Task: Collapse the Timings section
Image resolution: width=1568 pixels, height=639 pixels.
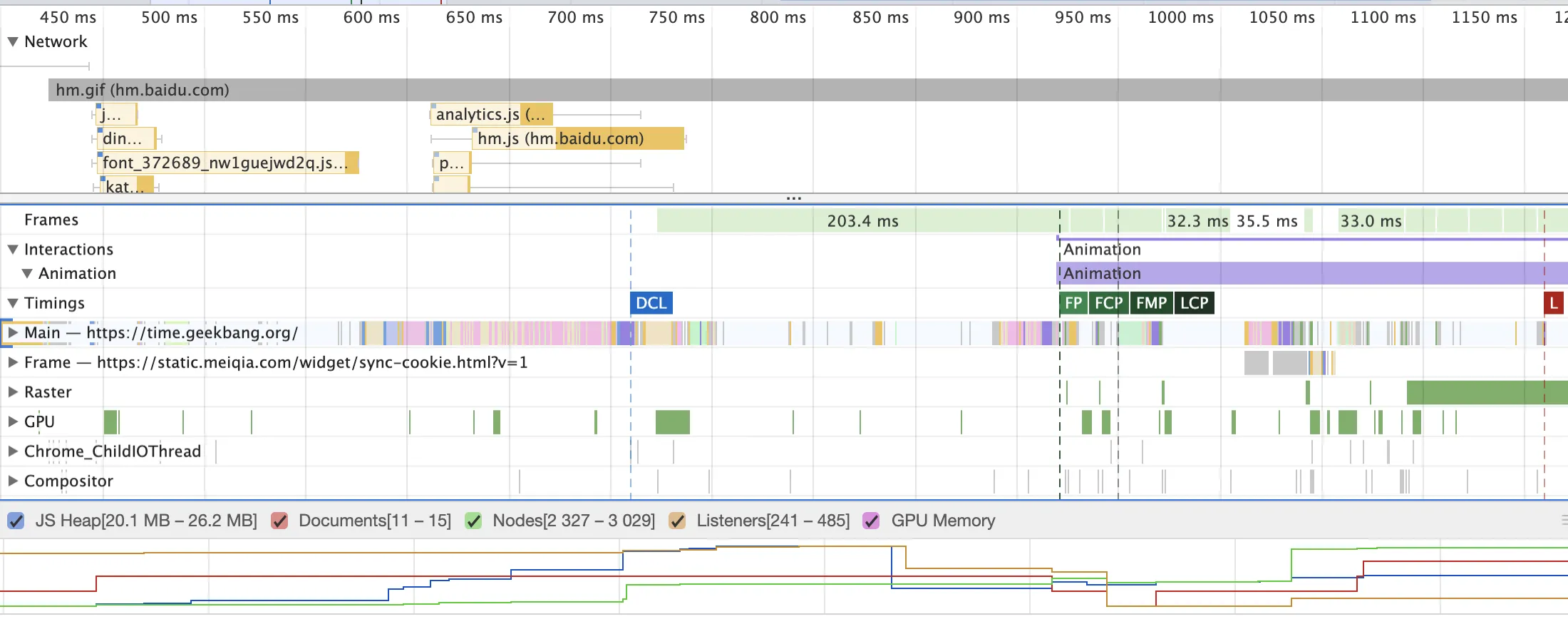Action: coord(13,303)
